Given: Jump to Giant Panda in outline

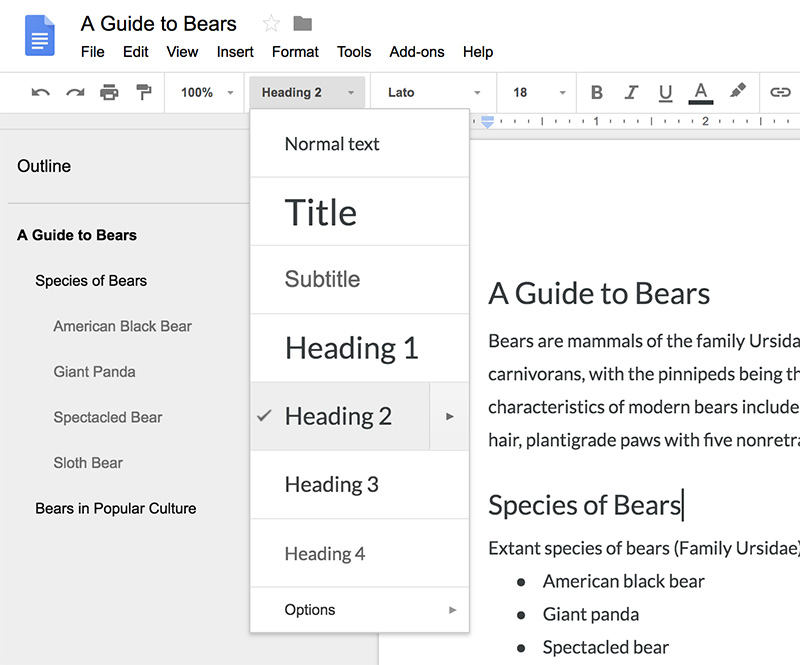Looking at the screenshot, I should (x=94, y=372).
